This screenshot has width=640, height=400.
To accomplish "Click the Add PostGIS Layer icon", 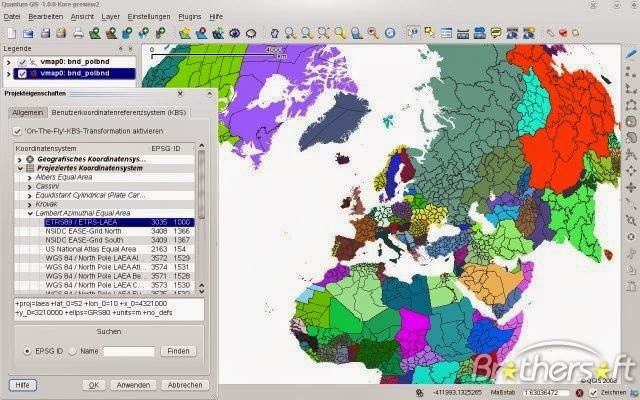I will [x=127, y=33].
